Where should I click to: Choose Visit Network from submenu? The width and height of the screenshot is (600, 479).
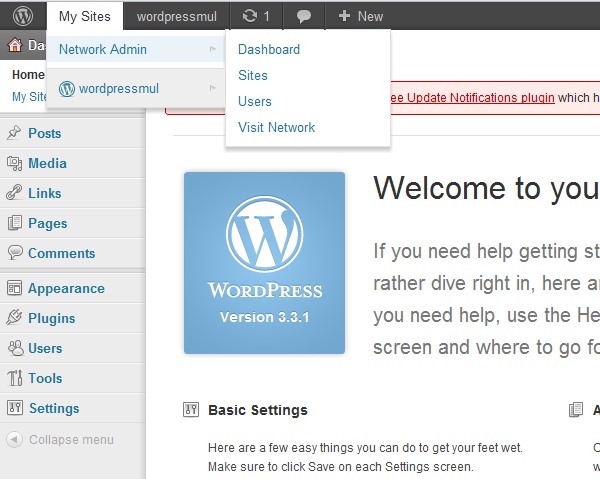[x=276, y=127]
